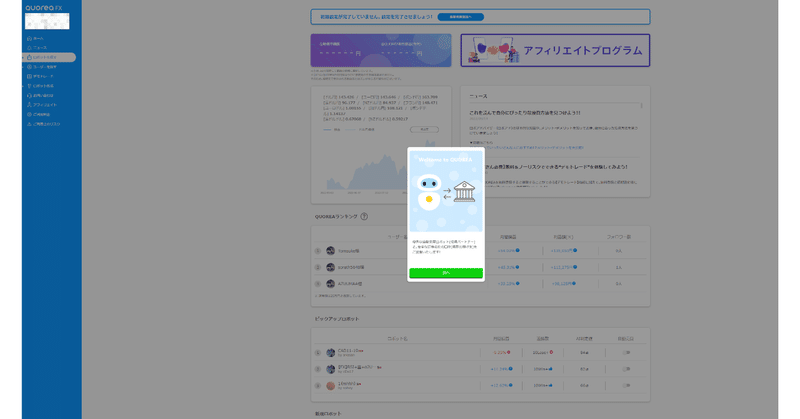
Task: Click thumbs-up icon in third pickup robot row
Action: pos(551,385)
